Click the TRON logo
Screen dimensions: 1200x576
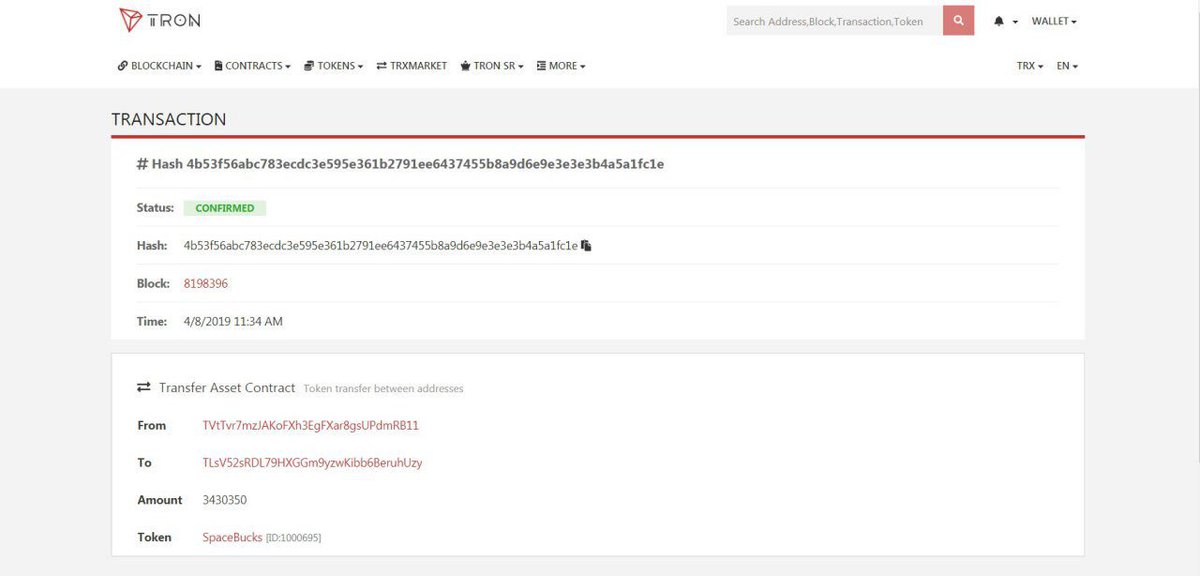coord(159,20)
